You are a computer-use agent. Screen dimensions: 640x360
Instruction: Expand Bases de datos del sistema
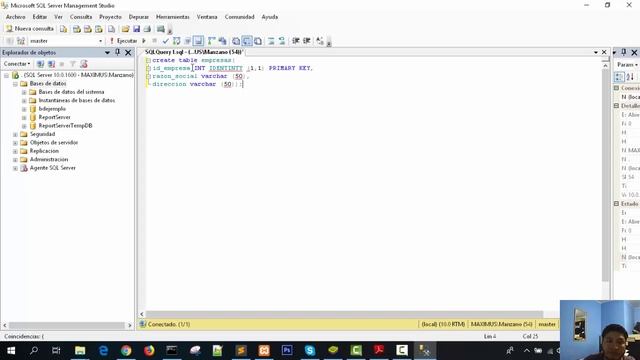pyautogui.click(x=24, y=92)
